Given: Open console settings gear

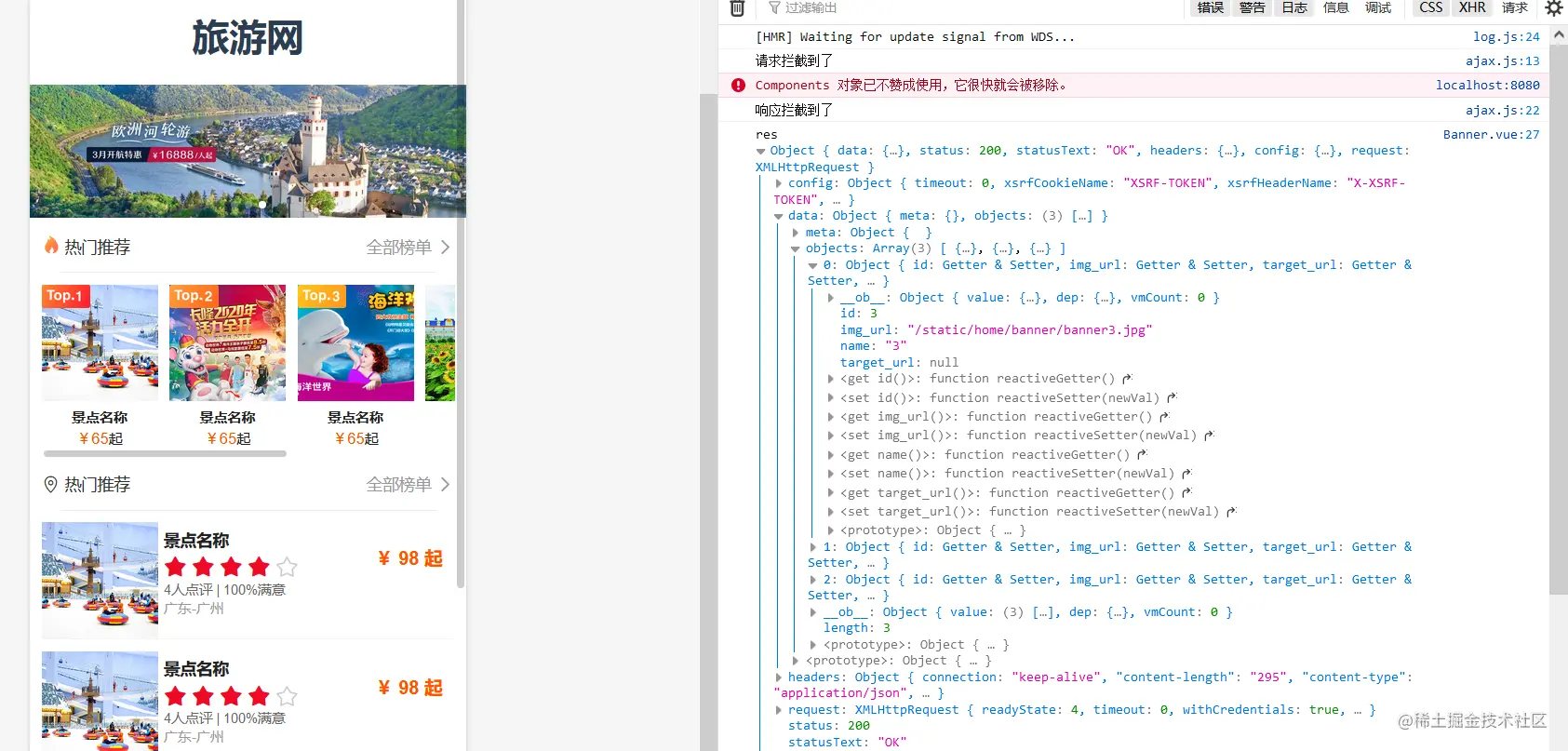Looking at the screenshot, I should tap(1553, 8).
